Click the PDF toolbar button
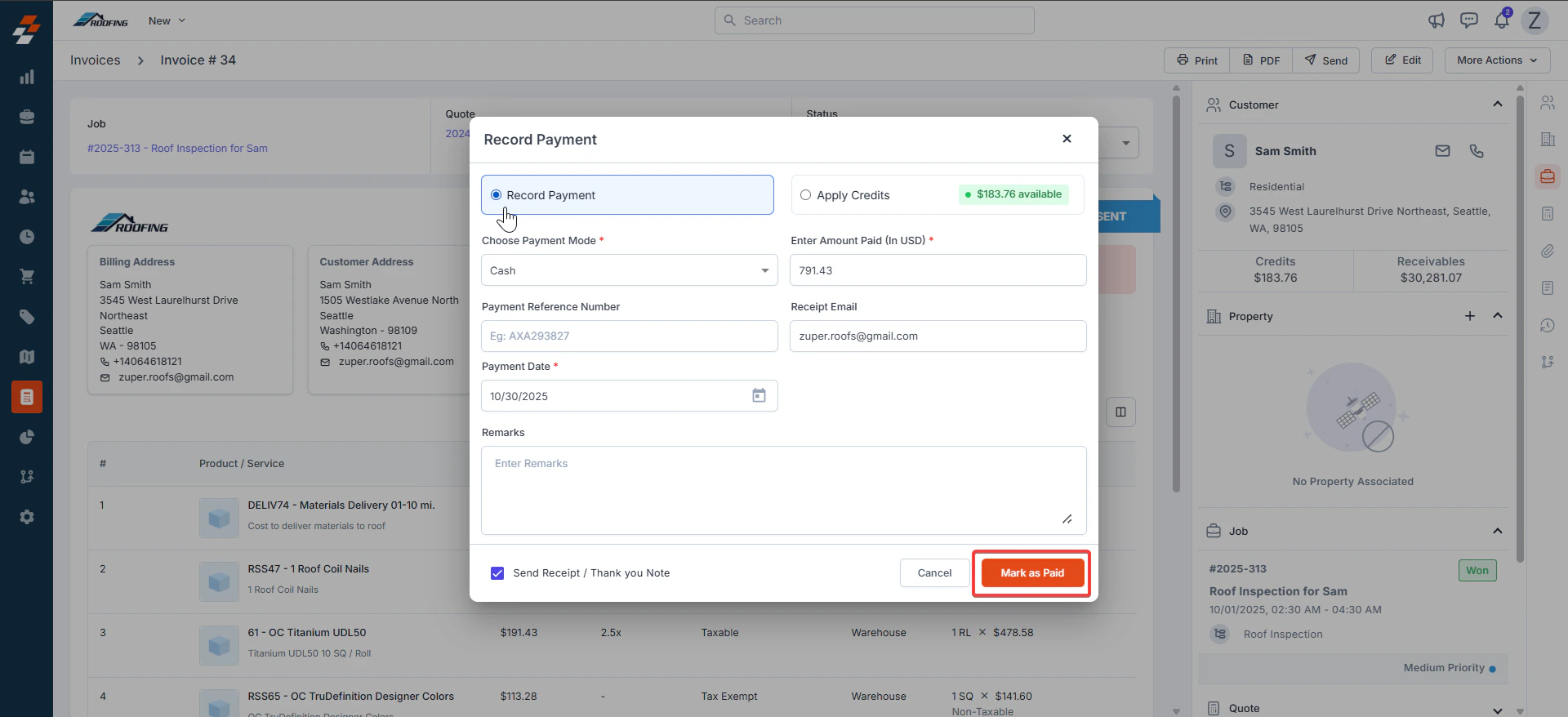Screen dimensions: 1568x717 click(x=1261, y=60)
